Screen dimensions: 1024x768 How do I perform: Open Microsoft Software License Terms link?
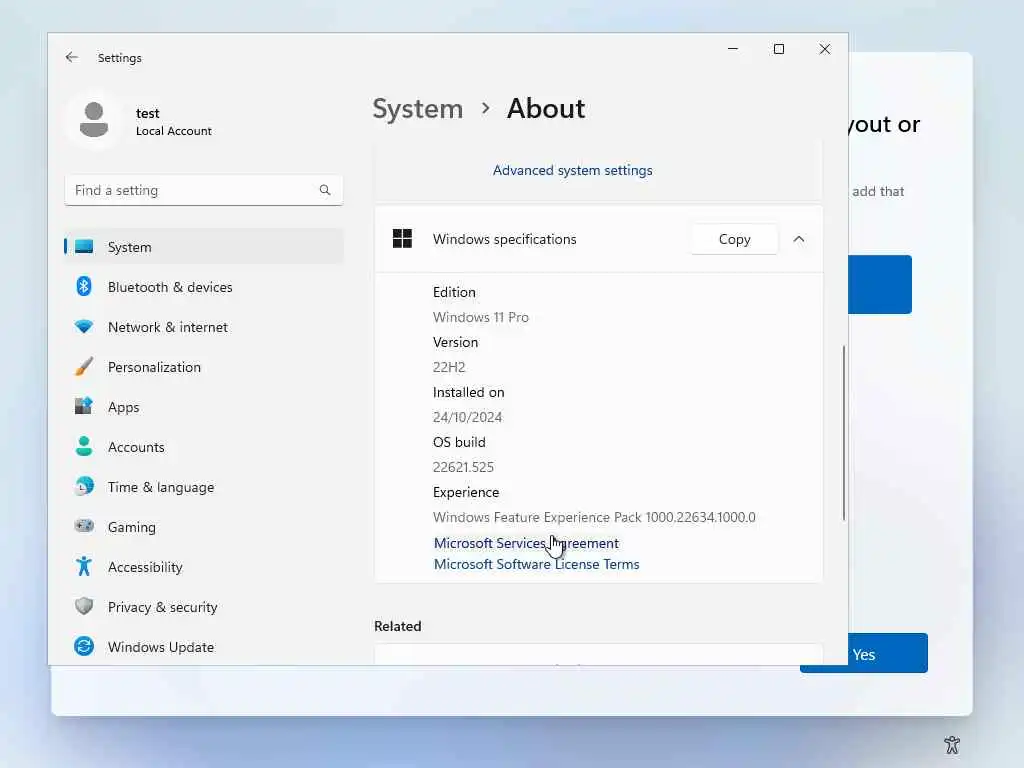point(537,564)
